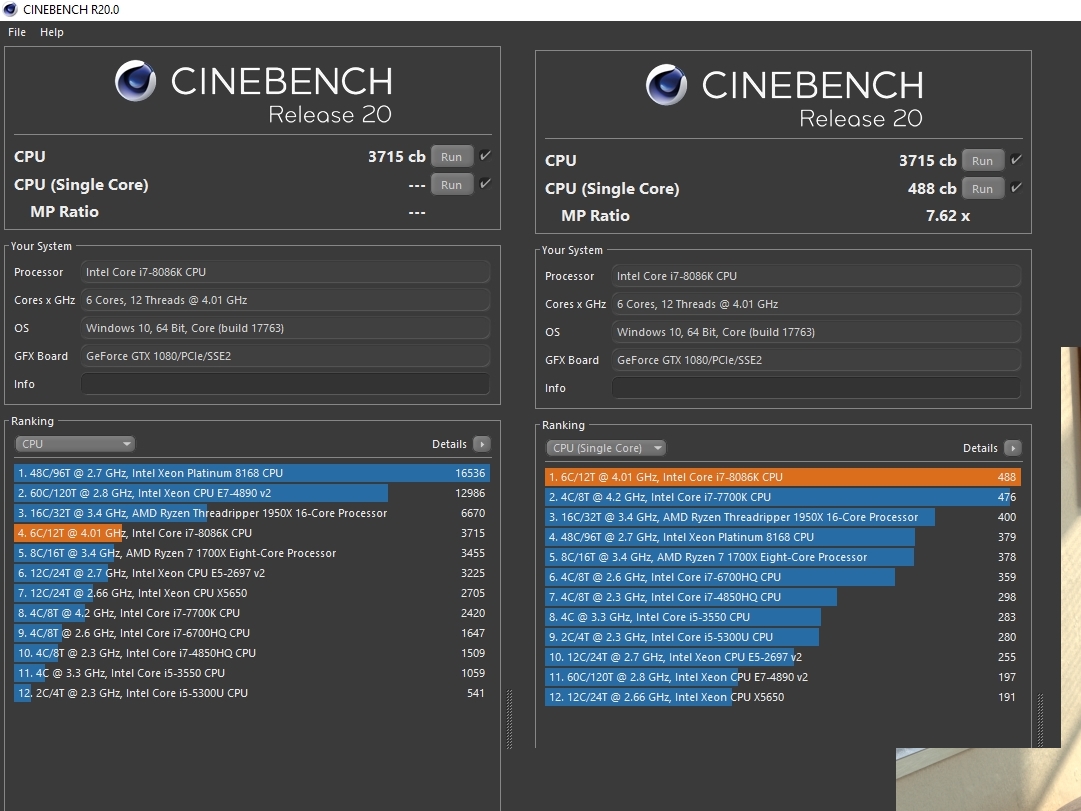1081x811 pixels.
Task: Select Ryzen 7 1700X entry scoring 3455
Action: tap(252, 553)
